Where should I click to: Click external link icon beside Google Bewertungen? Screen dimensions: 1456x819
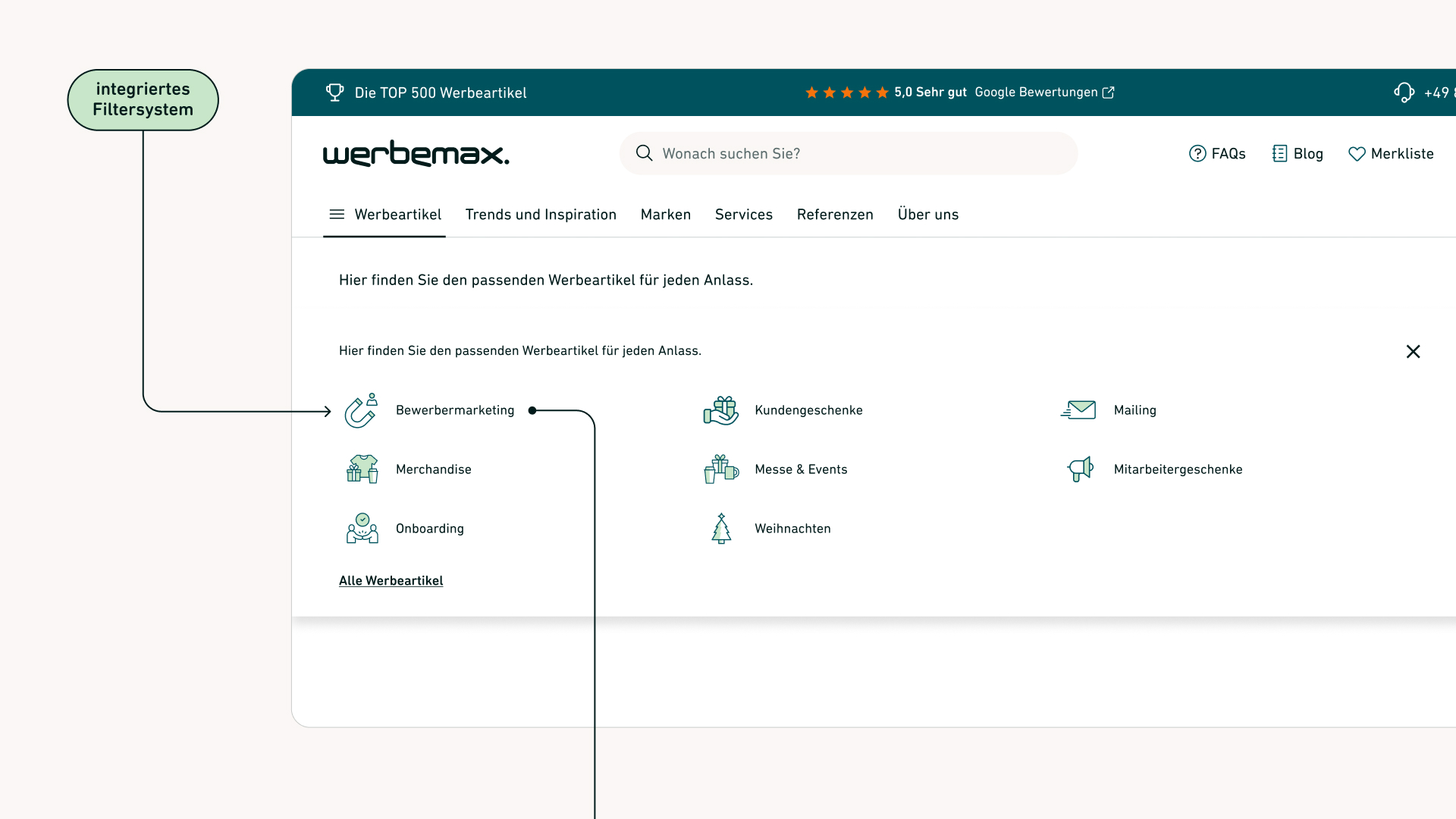point(1108,93)
